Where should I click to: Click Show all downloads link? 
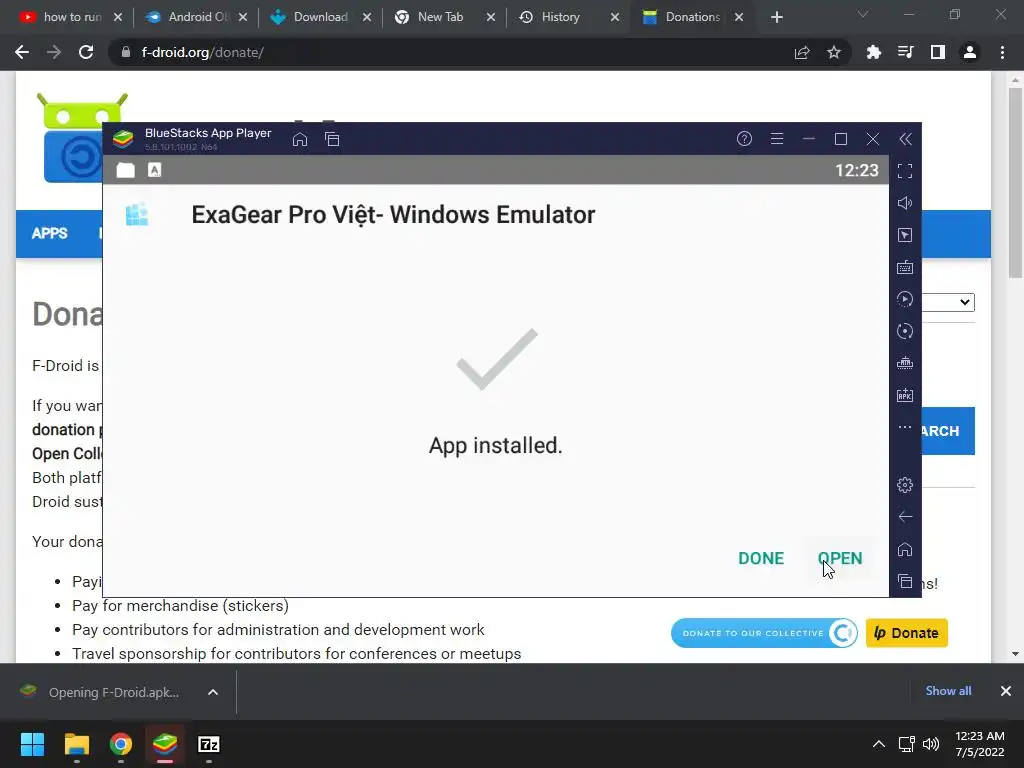tap(948, 691)
